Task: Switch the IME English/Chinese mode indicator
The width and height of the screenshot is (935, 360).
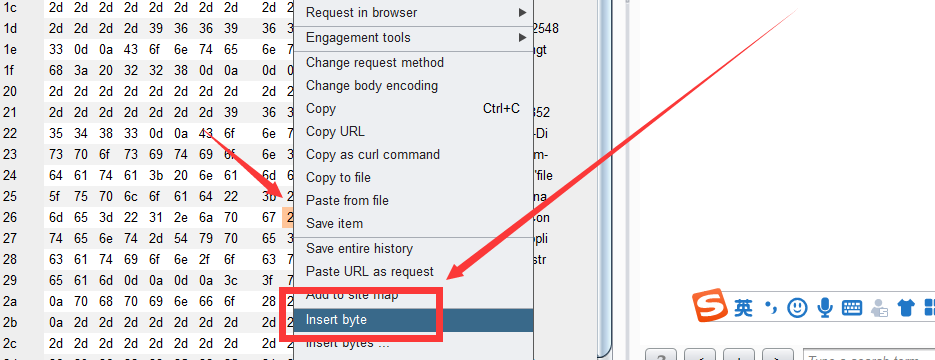Action: 743,308
